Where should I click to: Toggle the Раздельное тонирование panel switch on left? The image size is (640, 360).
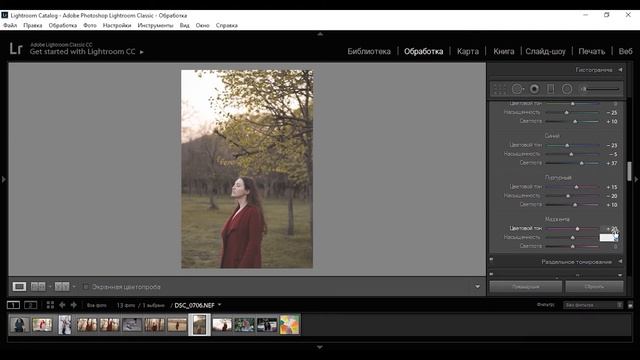(x=491, y=259)
